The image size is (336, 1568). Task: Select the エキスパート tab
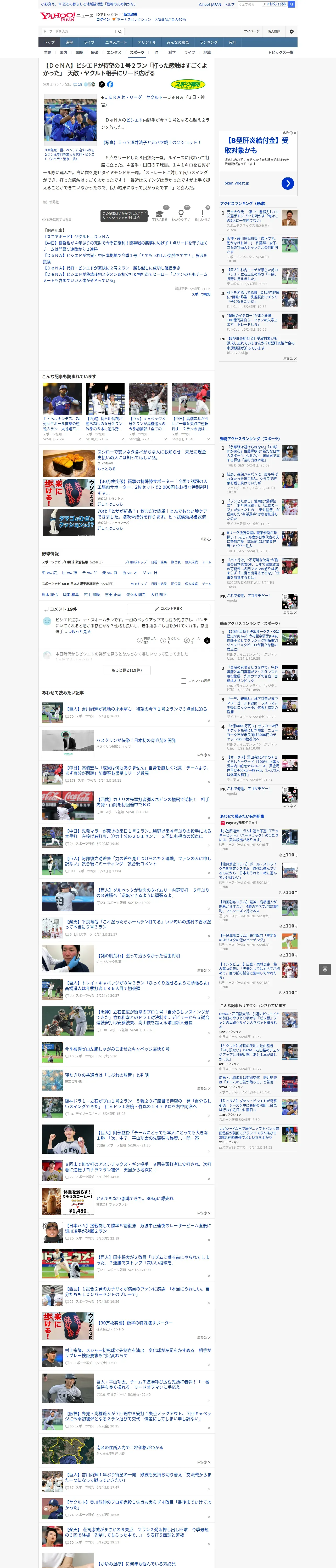pos(116,43)
